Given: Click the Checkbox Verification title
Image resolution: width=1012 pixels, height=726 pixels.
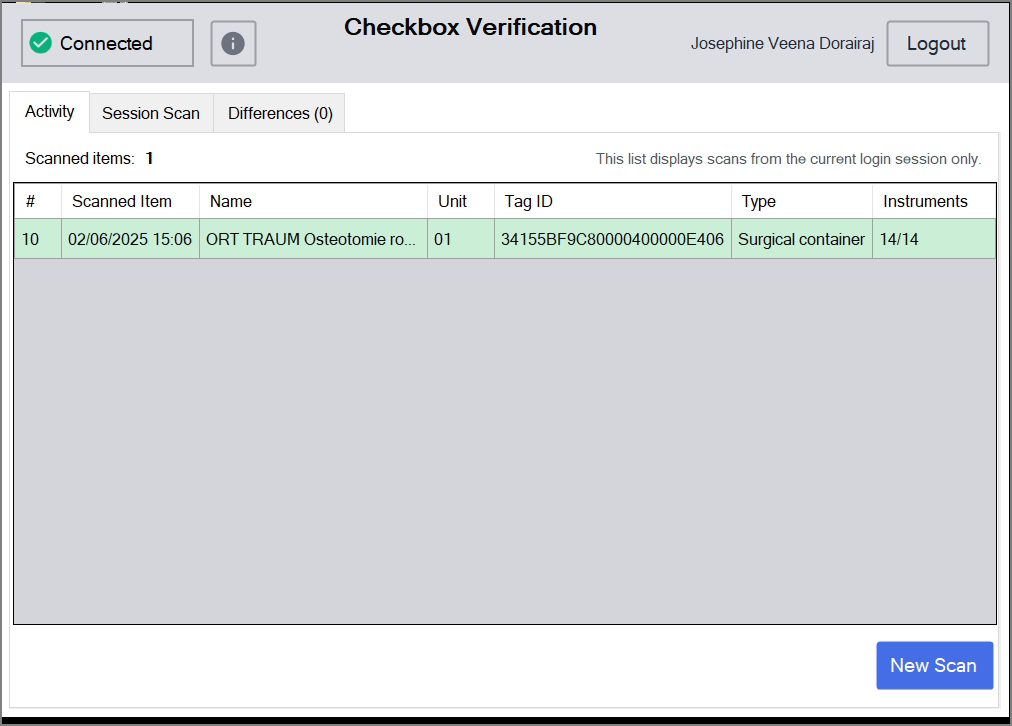Looking at the screenshot, I should pos(471,27).
